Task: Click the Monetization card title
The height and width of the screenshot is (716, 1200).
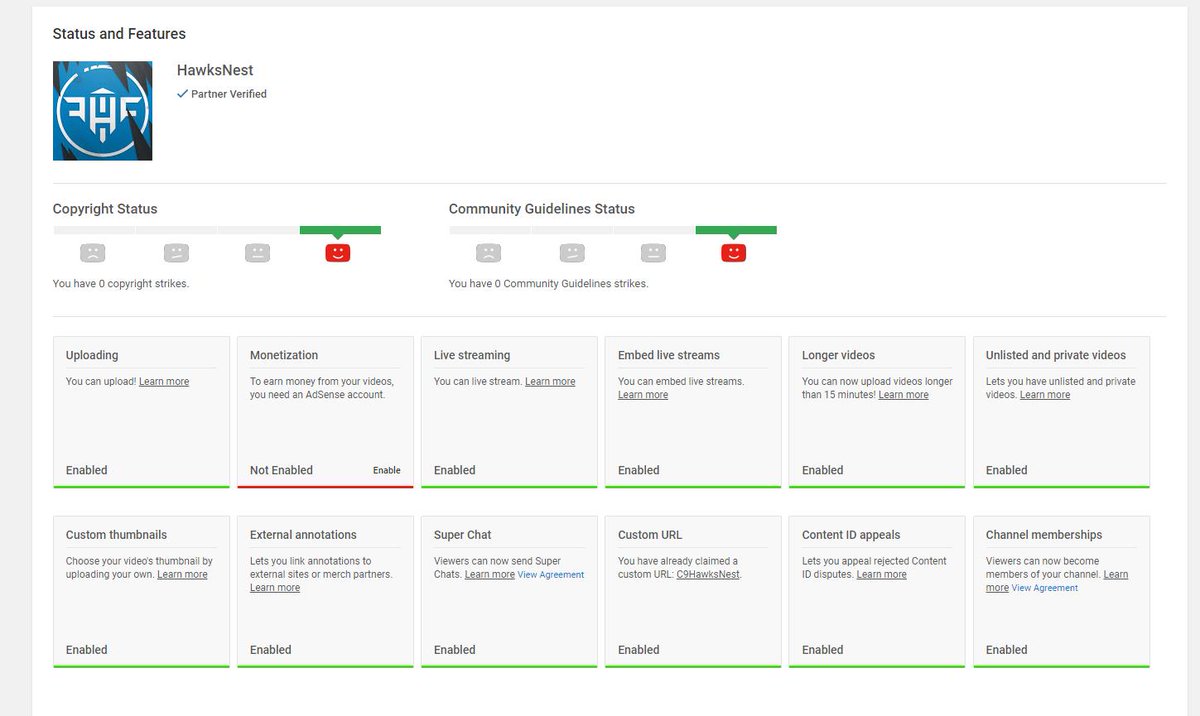Action: pos(284,355)
